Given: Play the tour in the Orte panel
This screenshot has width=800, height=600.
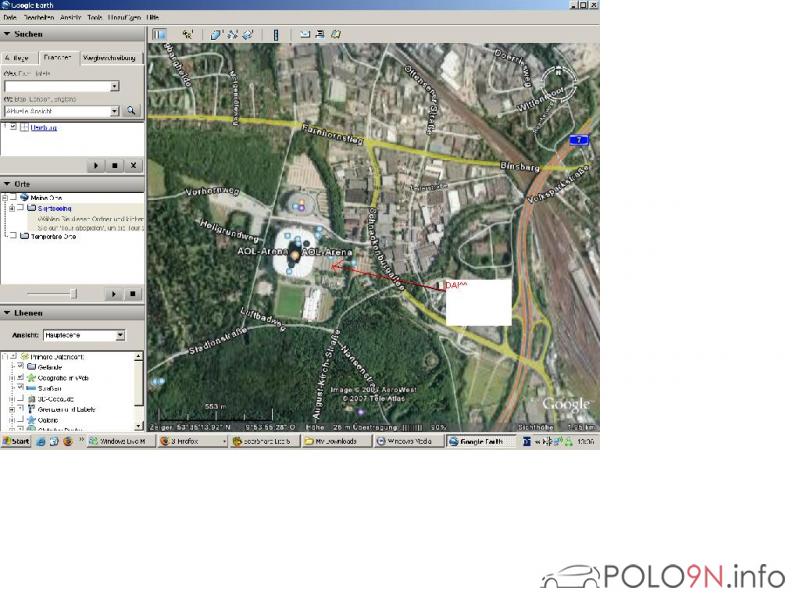Looking at the screenshot, I should point(113,294).
